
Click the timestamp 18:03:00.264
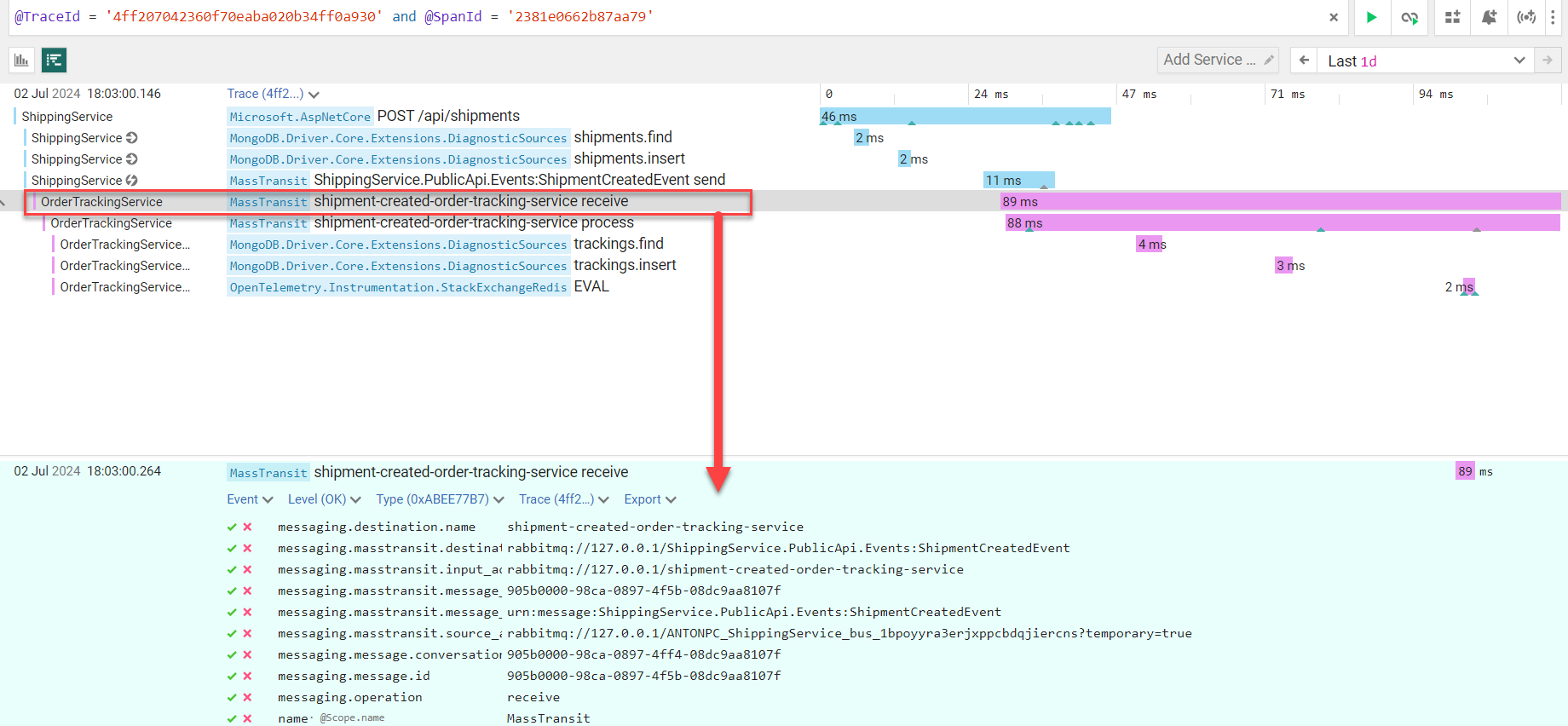click(x=124, y=471)
